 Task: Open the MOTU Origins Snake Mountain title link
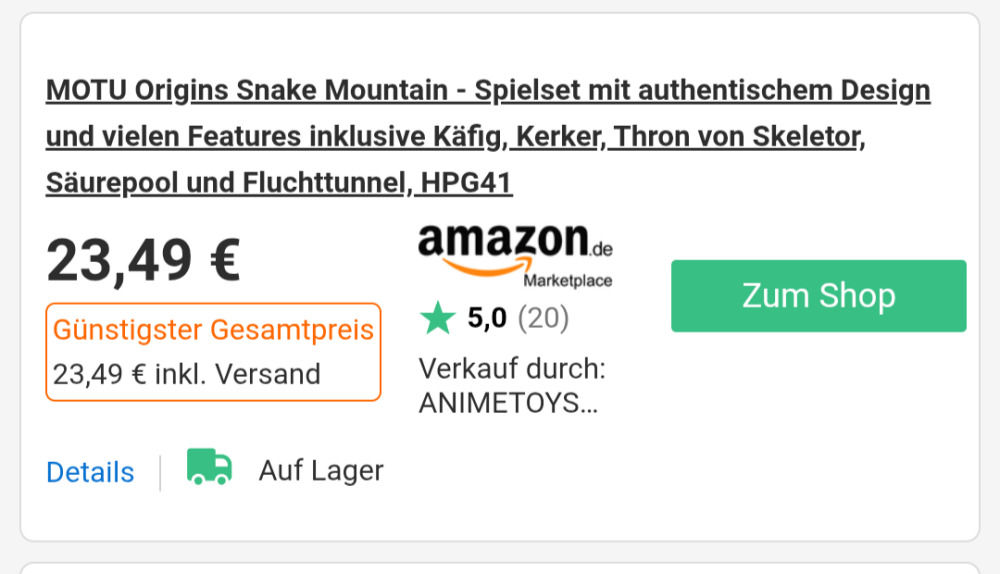[x=488, y=136]
